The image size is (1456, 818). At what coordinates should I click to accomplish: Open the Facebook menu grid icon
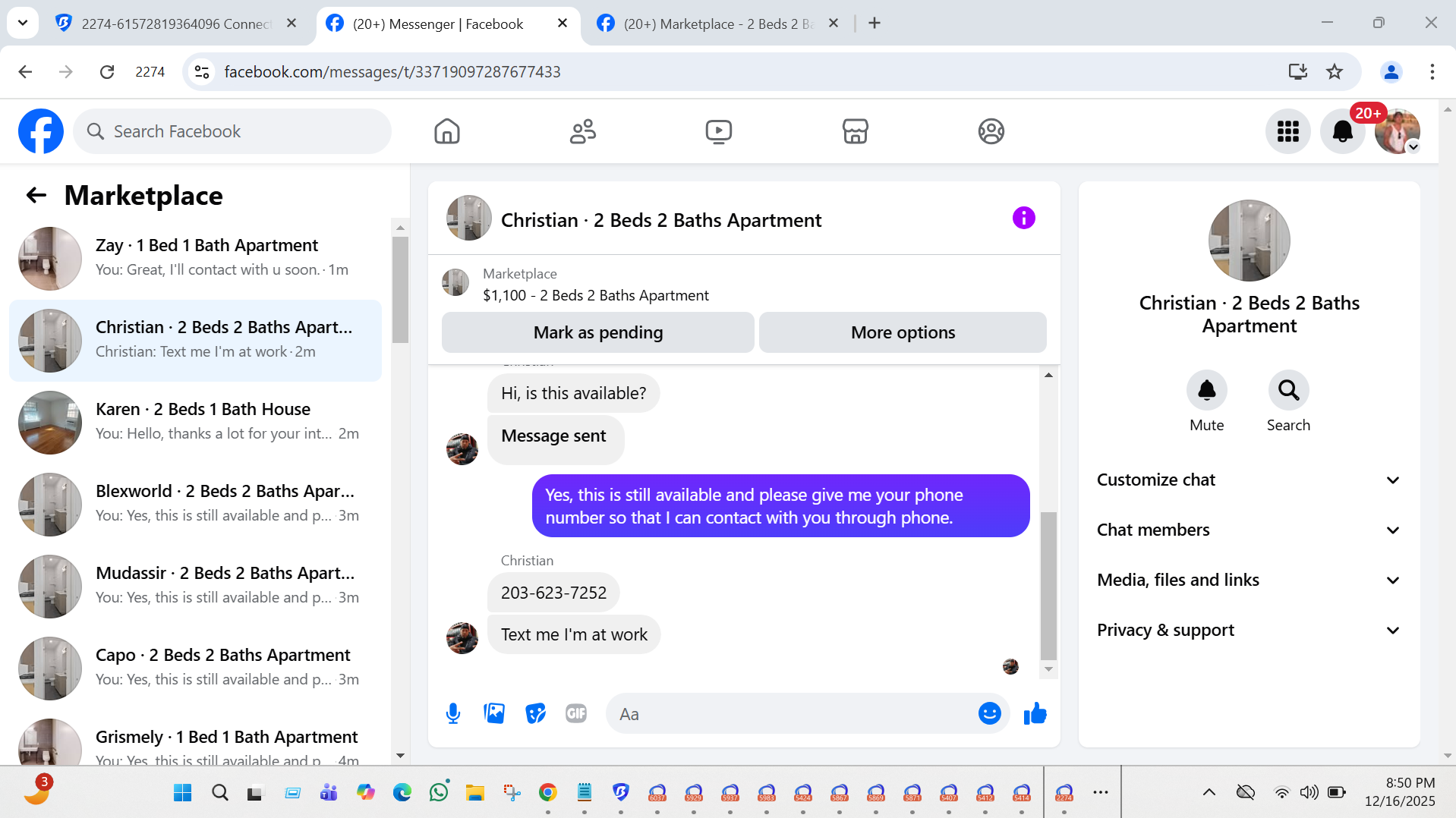coord(1288,131)
